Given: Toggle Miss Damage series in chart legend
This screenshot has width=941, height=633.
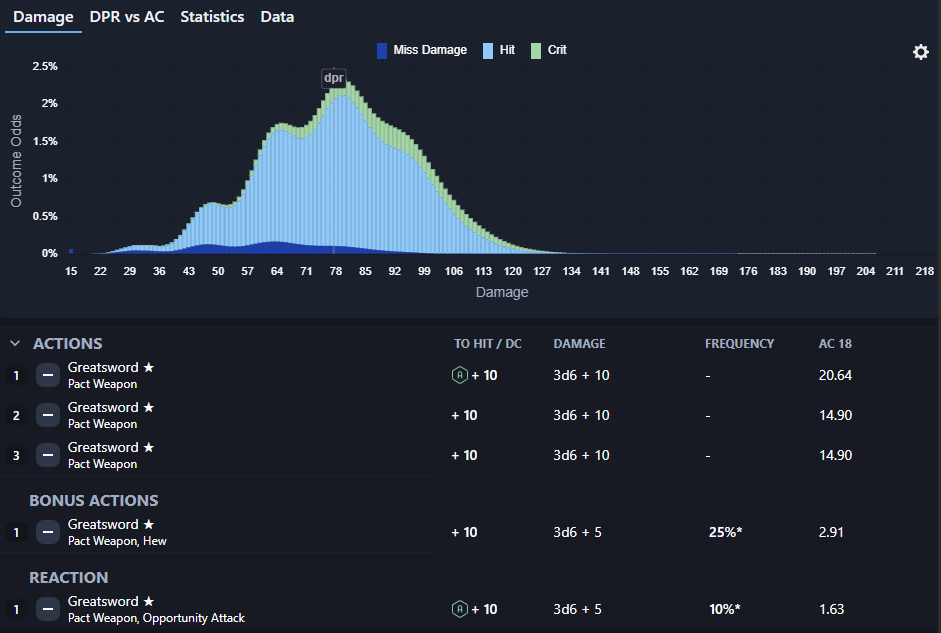Looking at the screenshot, I should pos(429,50).
